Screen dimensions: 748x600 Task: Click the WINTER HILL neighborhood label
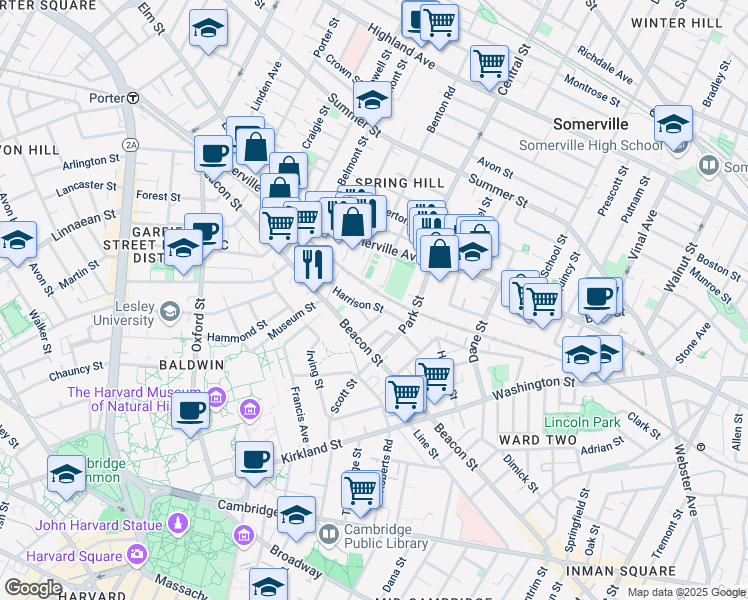pos(676,23)
